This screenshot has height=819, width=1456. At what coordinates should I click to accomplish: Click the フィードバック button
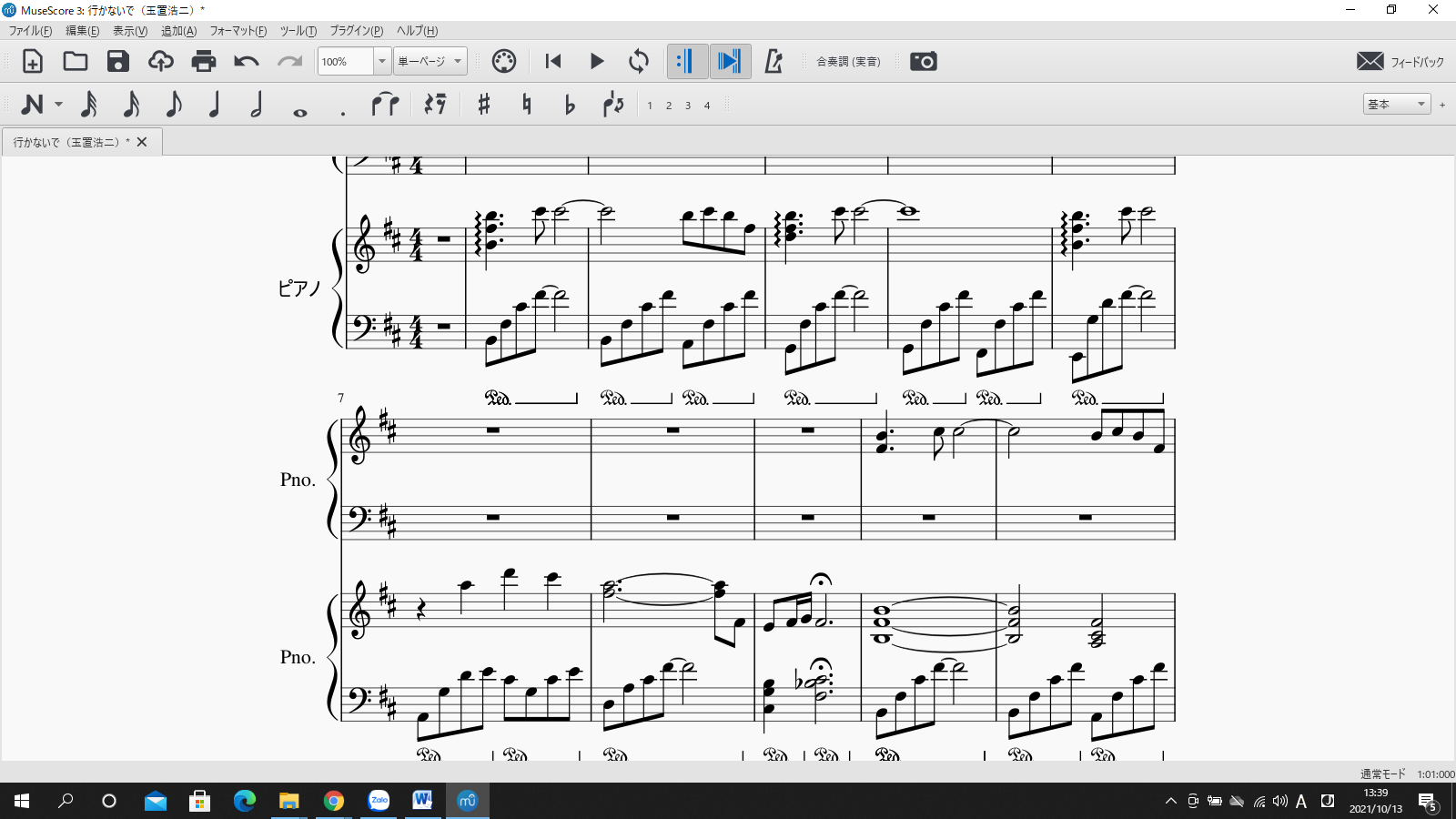click(x=1400, y=62)
